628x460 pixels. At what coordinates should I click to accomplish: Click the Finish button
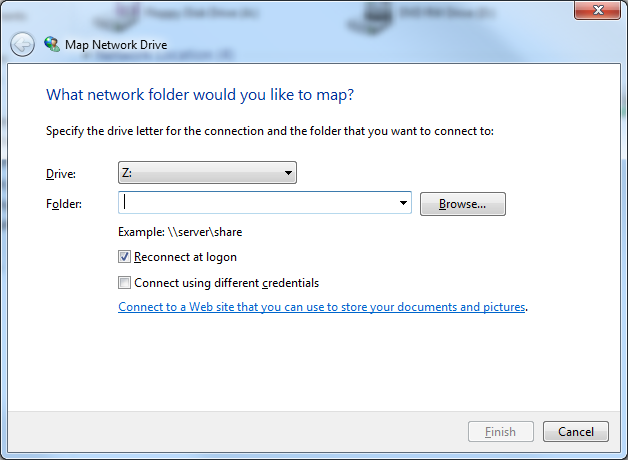coord(501,432)
